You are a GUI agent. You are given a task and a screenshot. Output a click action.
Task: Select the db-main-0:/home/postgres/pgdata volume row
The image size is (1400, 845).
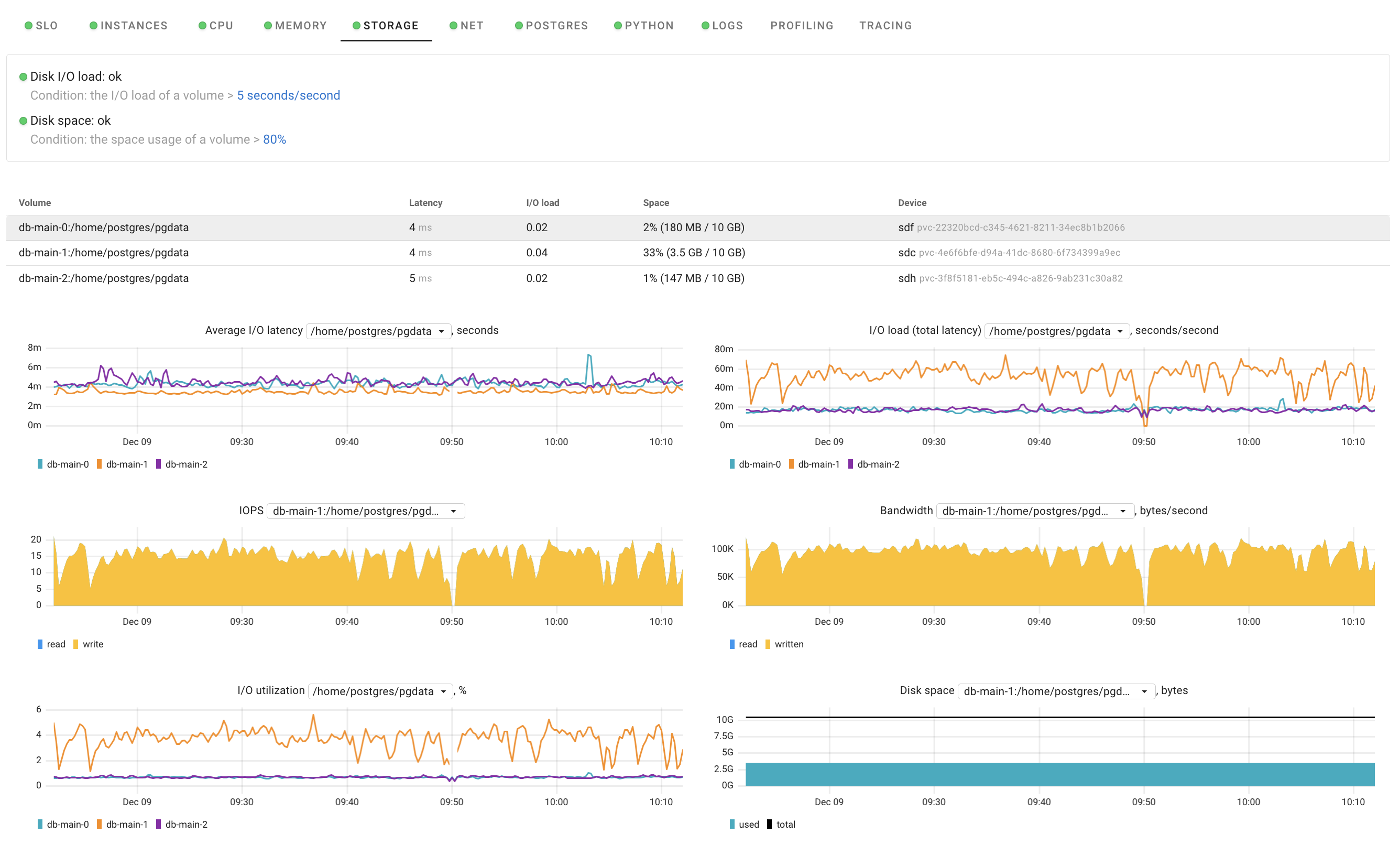point(698,227)
